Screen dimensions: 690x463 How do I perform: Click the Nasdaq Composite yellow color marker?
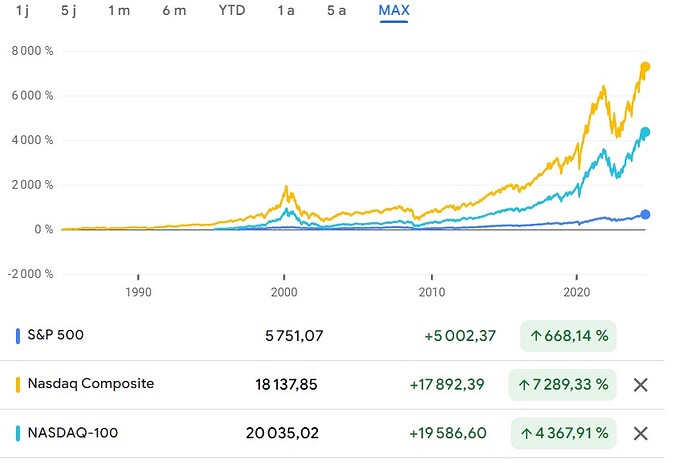tap(18, 384)
